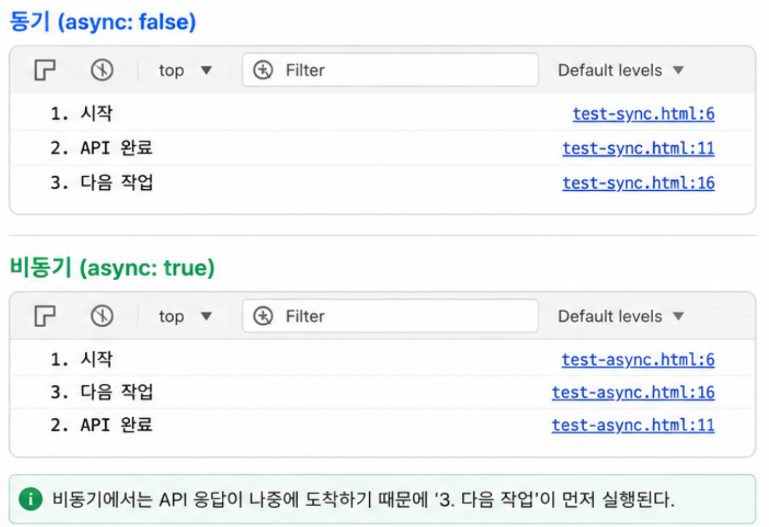Focus Filter field in async console
This screenshot has height=527, width=769.
tap(390, 316)
